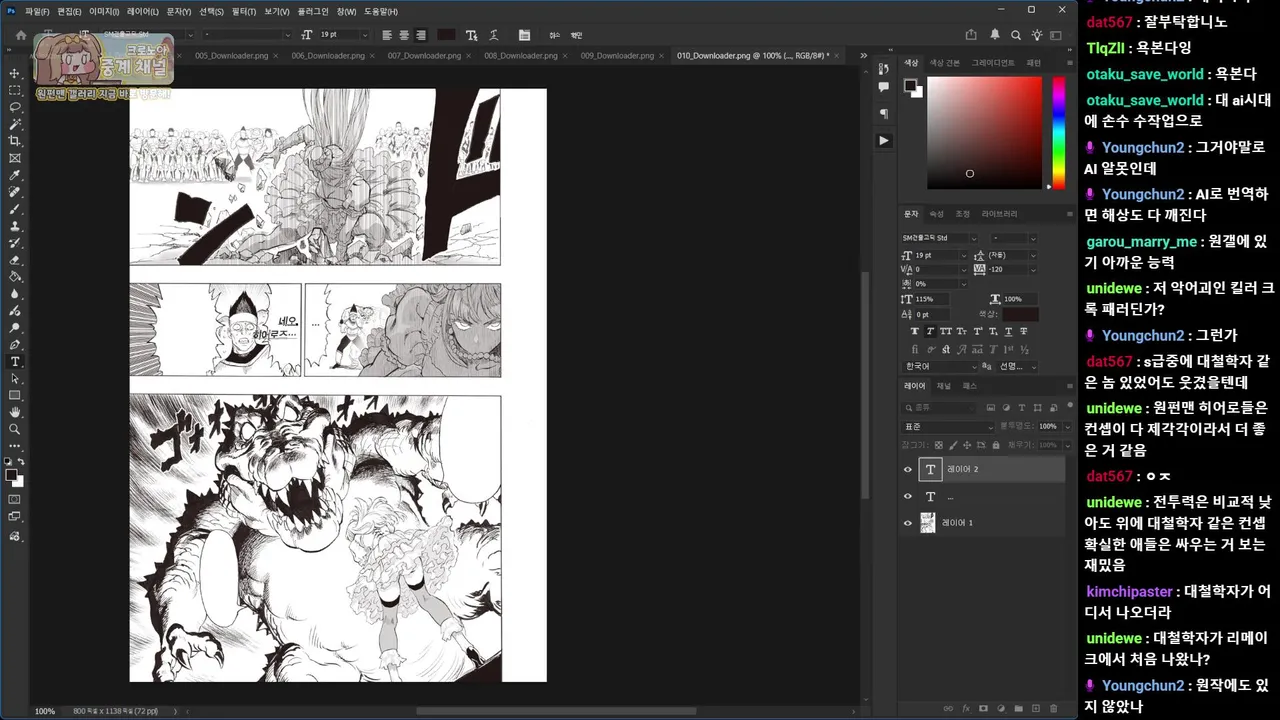
Task: Click the horizontal canvas scrollbar
Action: click(x=556, y=711)
